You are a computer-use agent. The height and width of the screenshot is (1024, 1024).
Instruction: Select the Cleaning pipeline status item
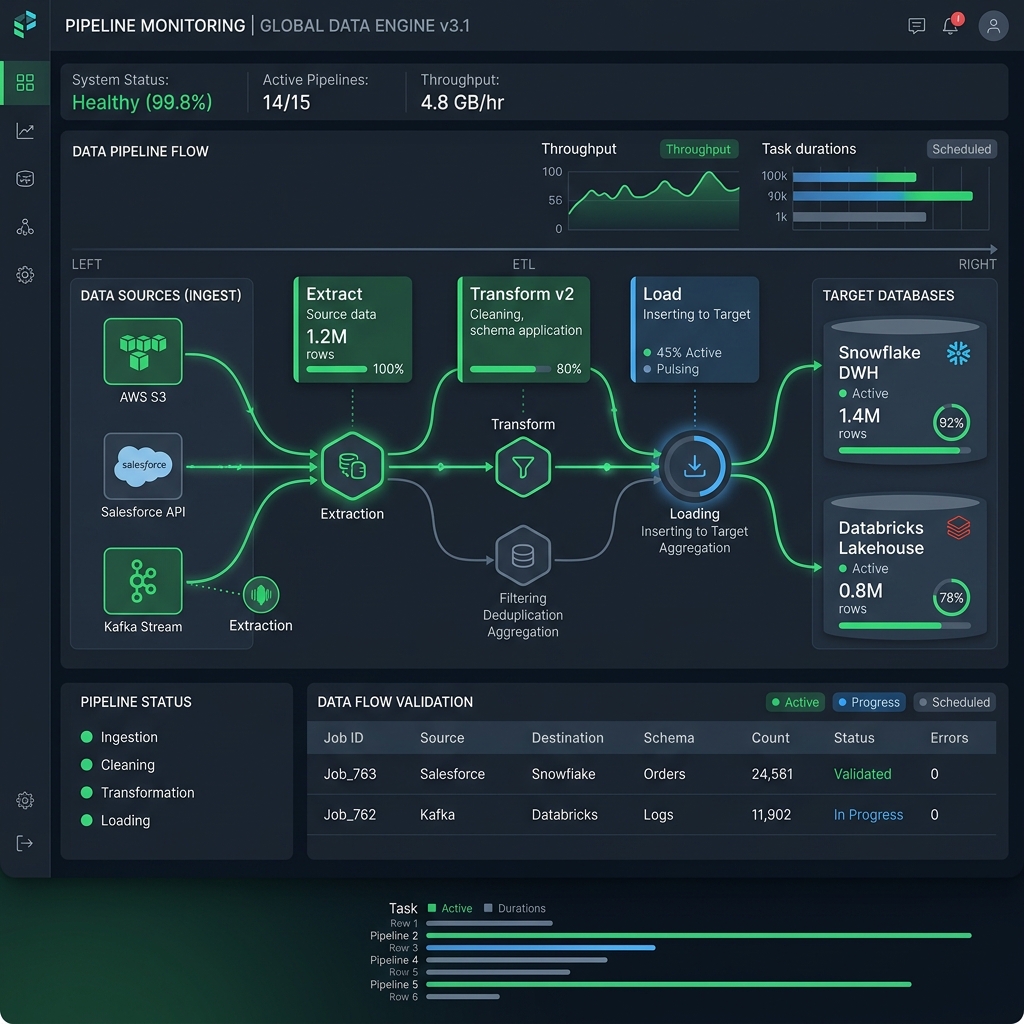point(118,765)
